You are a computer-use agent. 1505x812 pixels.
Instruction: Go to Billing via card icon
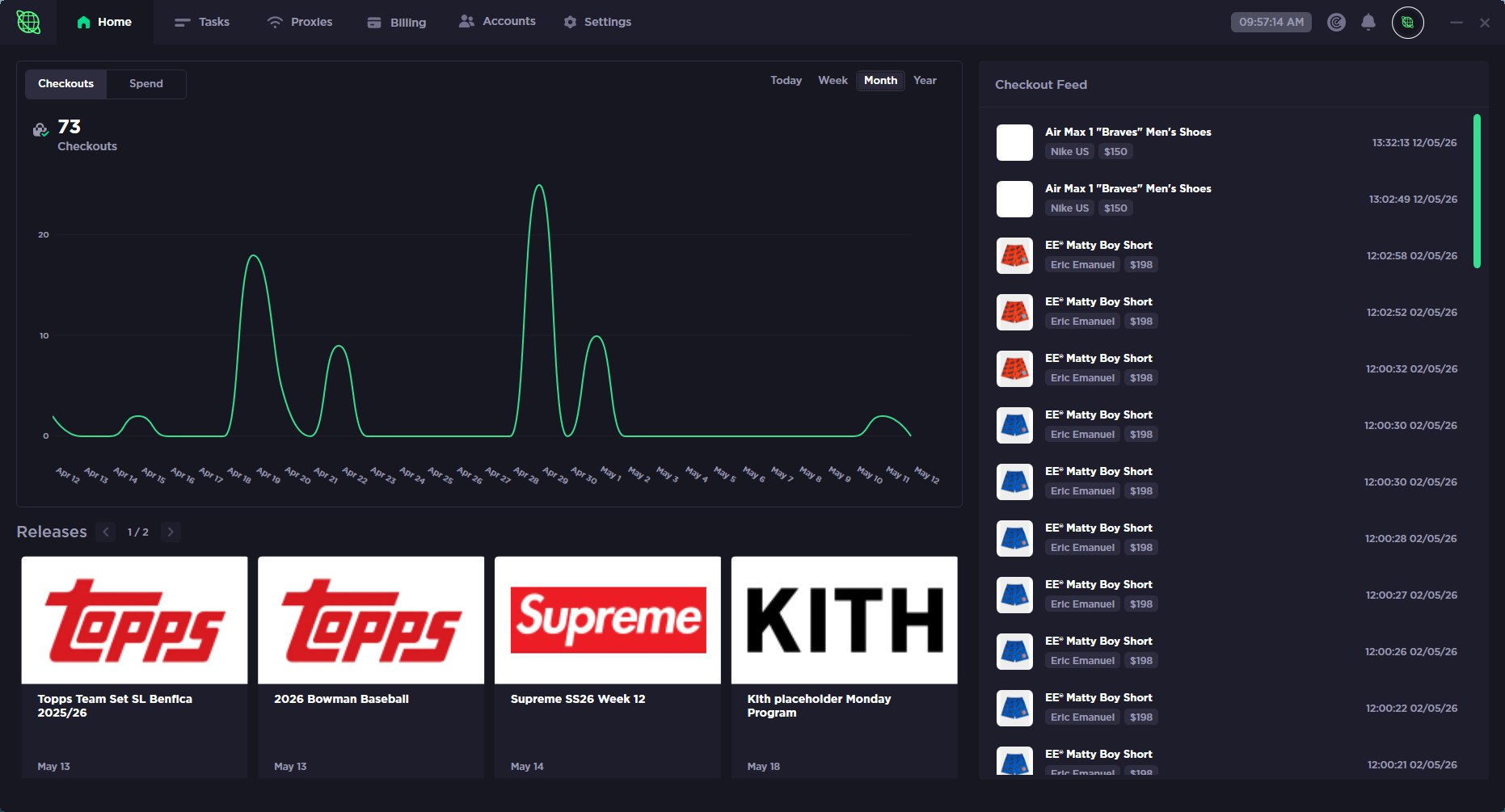pyautogui.click(x=374, y=23)
